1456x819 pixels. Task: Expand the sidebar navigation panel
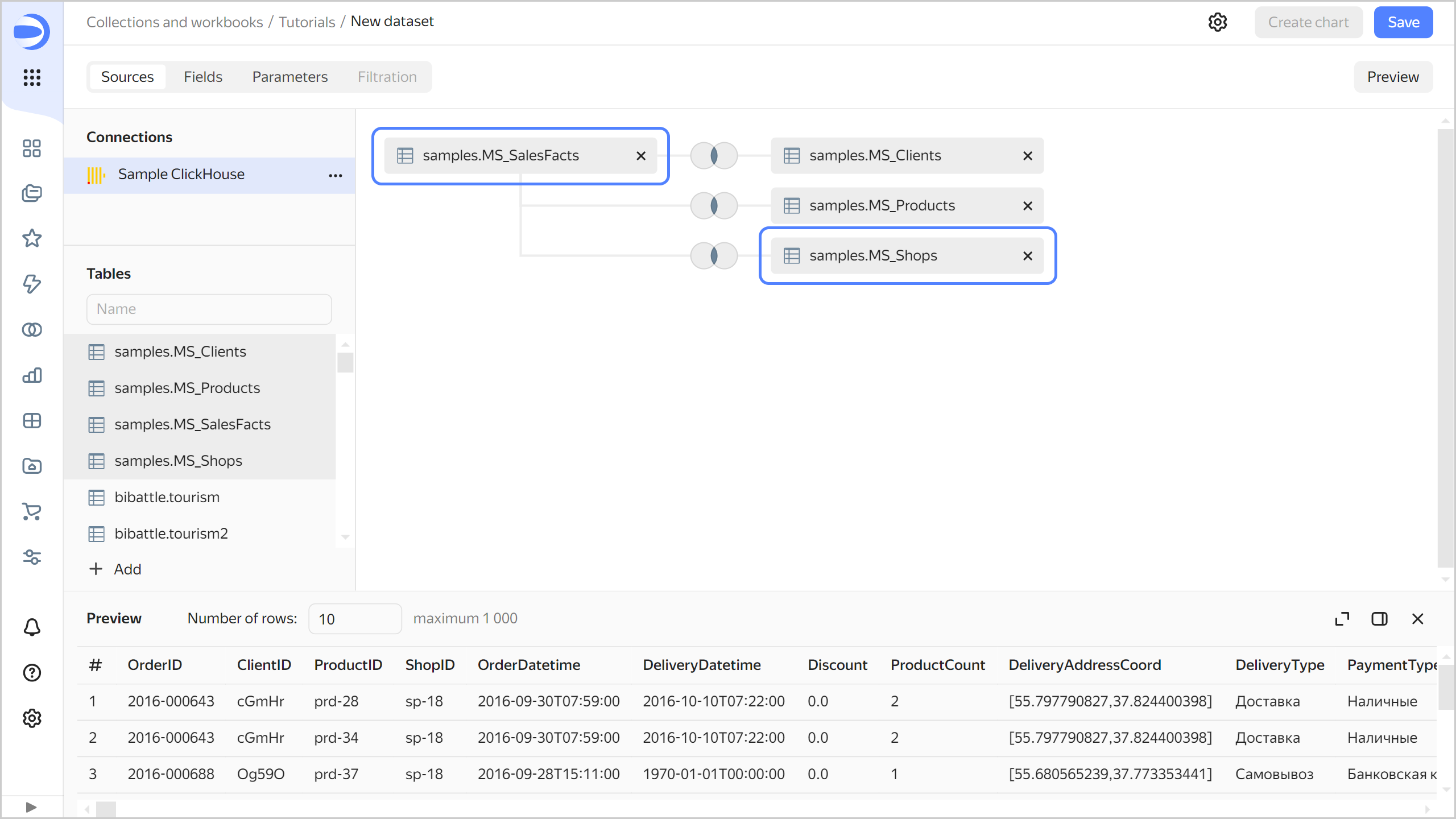tap(31, 807)
